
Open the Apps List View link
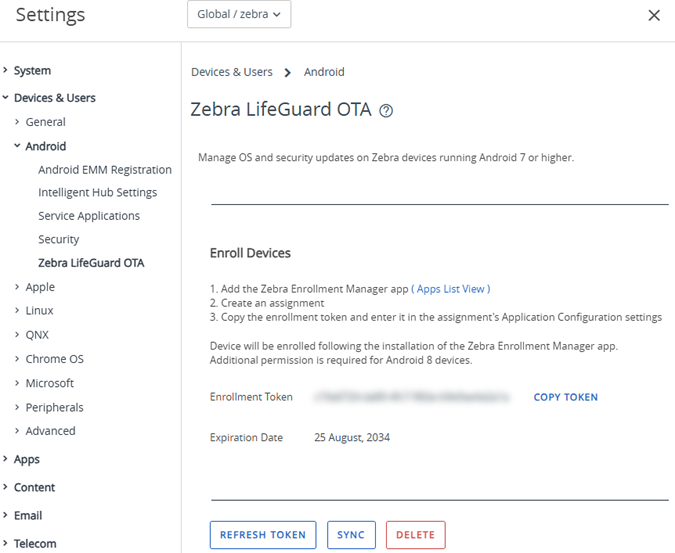click(x=451, y=289)
